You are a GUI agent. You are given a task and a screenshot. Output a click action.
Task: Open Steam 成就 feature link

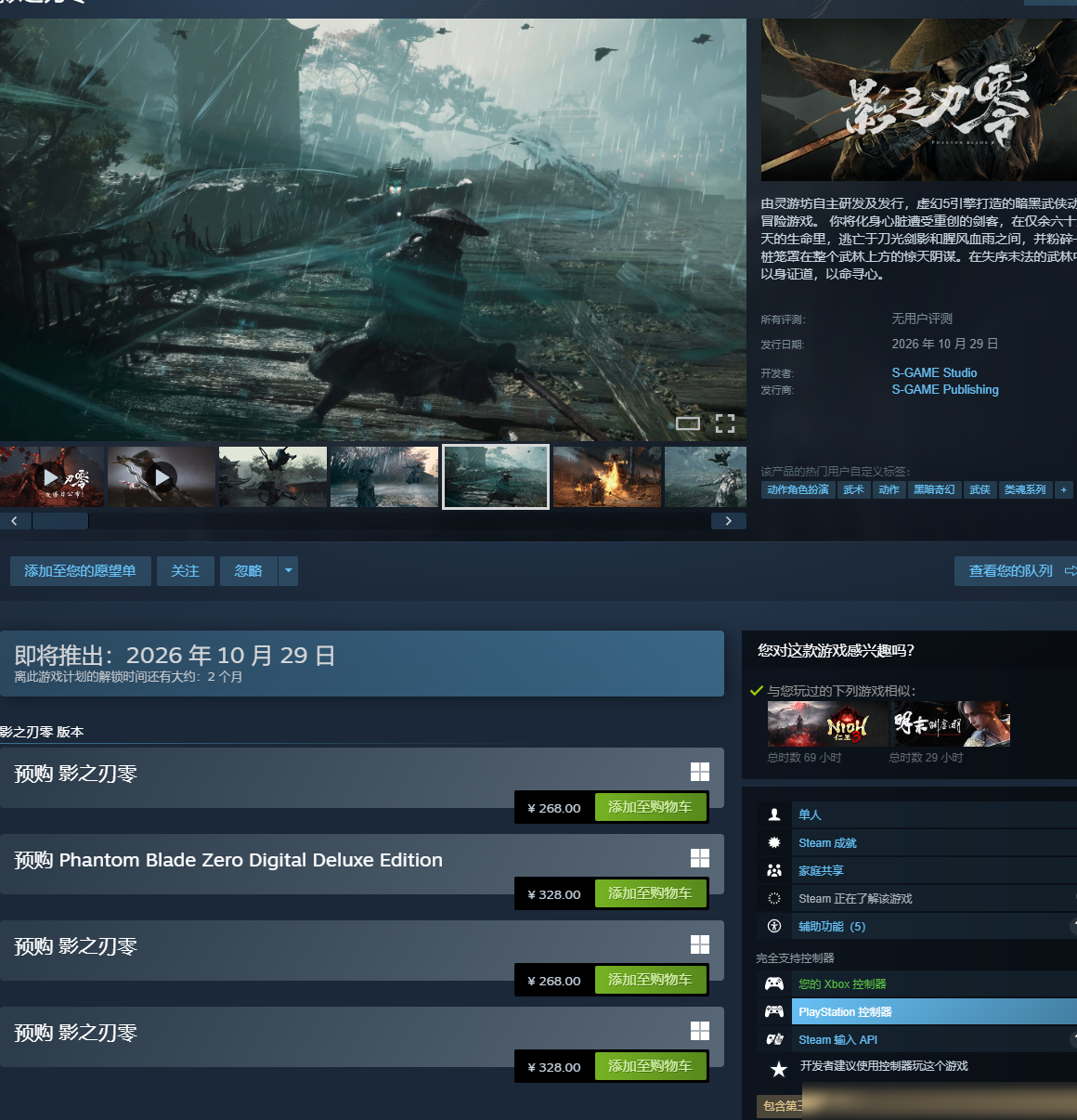(x=827, y=843)
